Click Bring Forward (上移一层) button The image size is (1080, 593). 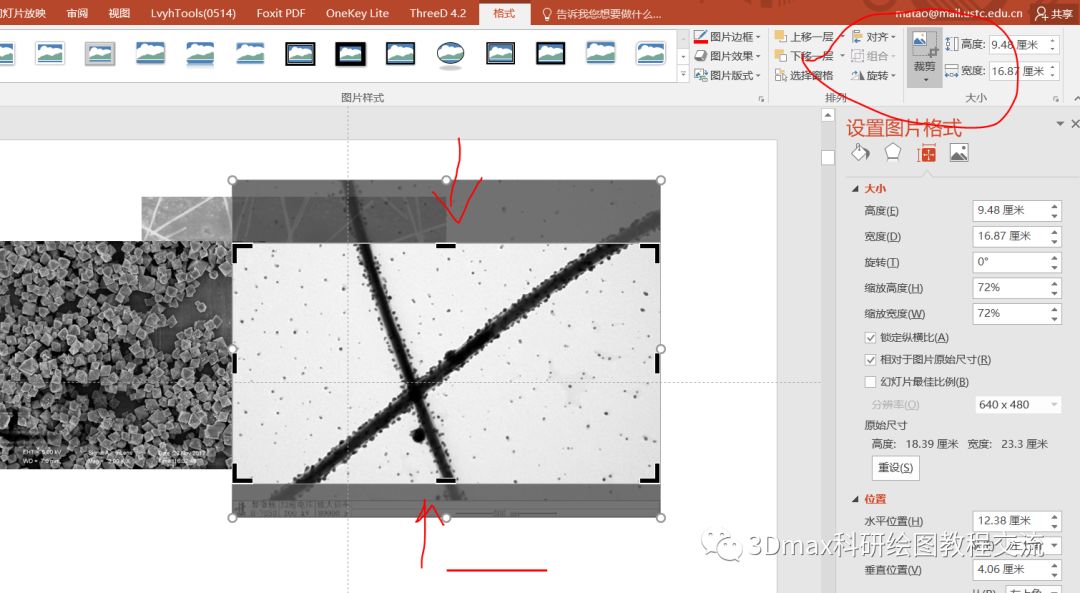click(x=804, y=37)
